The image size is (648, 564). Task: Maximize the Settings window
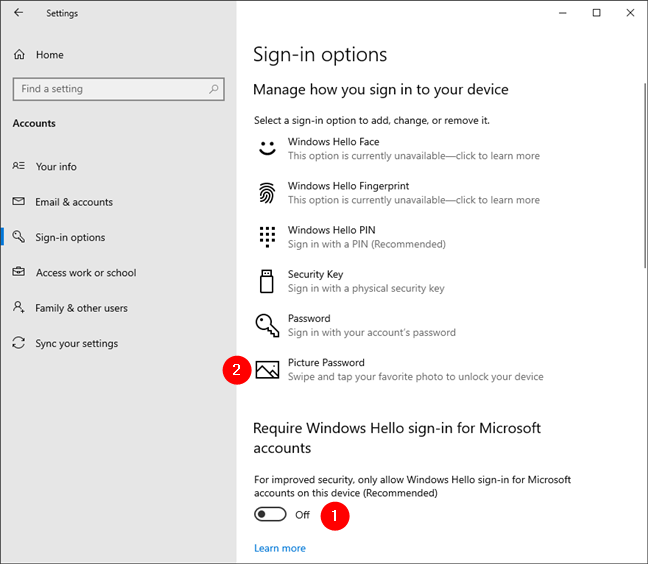596,13
